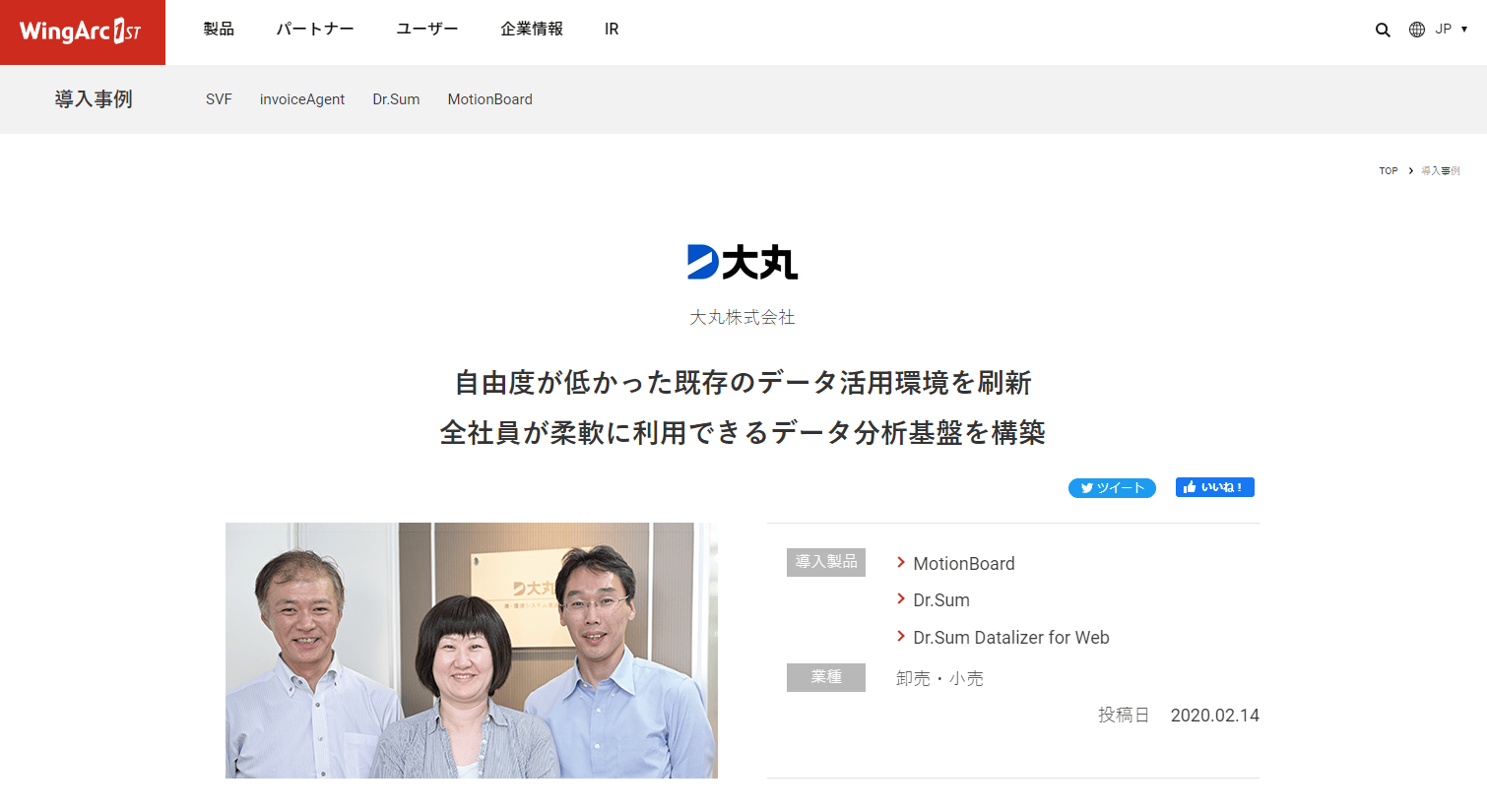This screenshot has width=1487, height=812.
Task: Go to TOP breadcrumb link
Action: 1389,171
